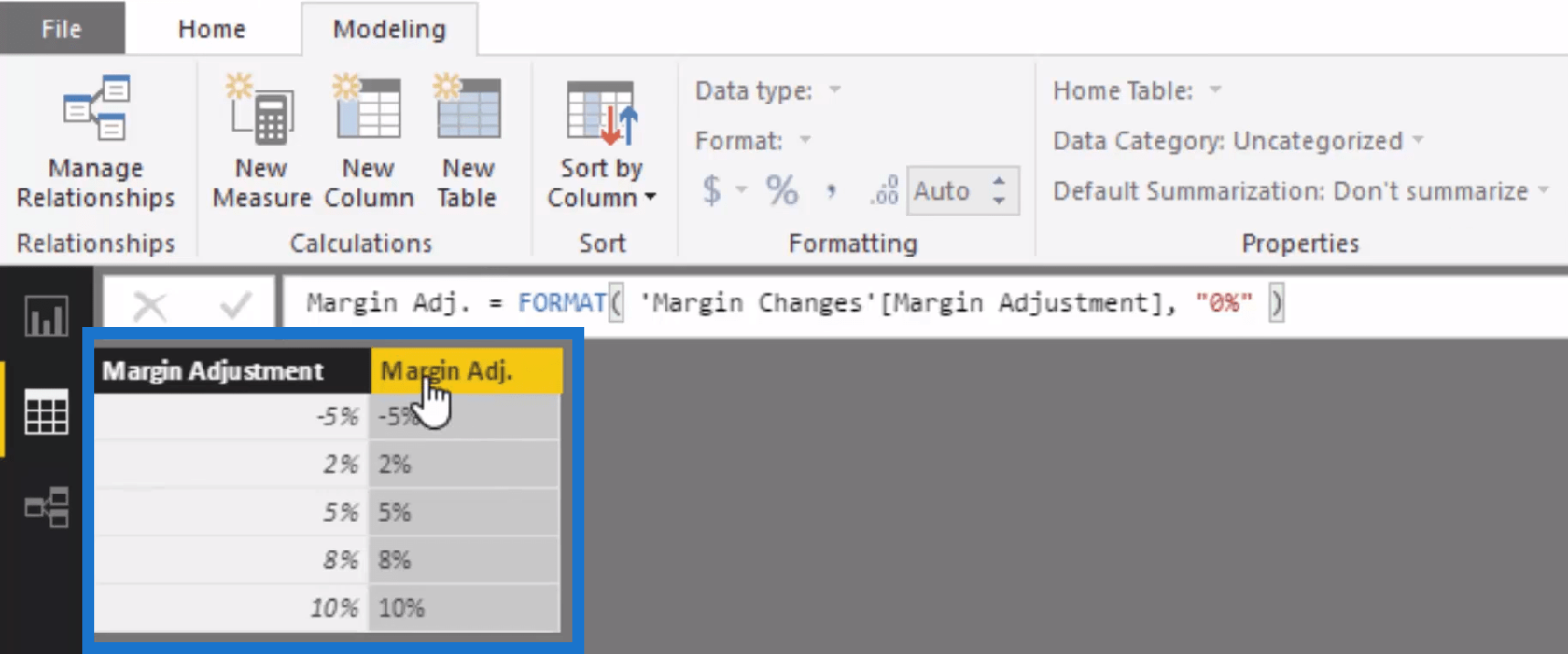The height and width of the screenshot is (654, 1568).
Task: Cancel formula with X button
Action: pos(149,304)
